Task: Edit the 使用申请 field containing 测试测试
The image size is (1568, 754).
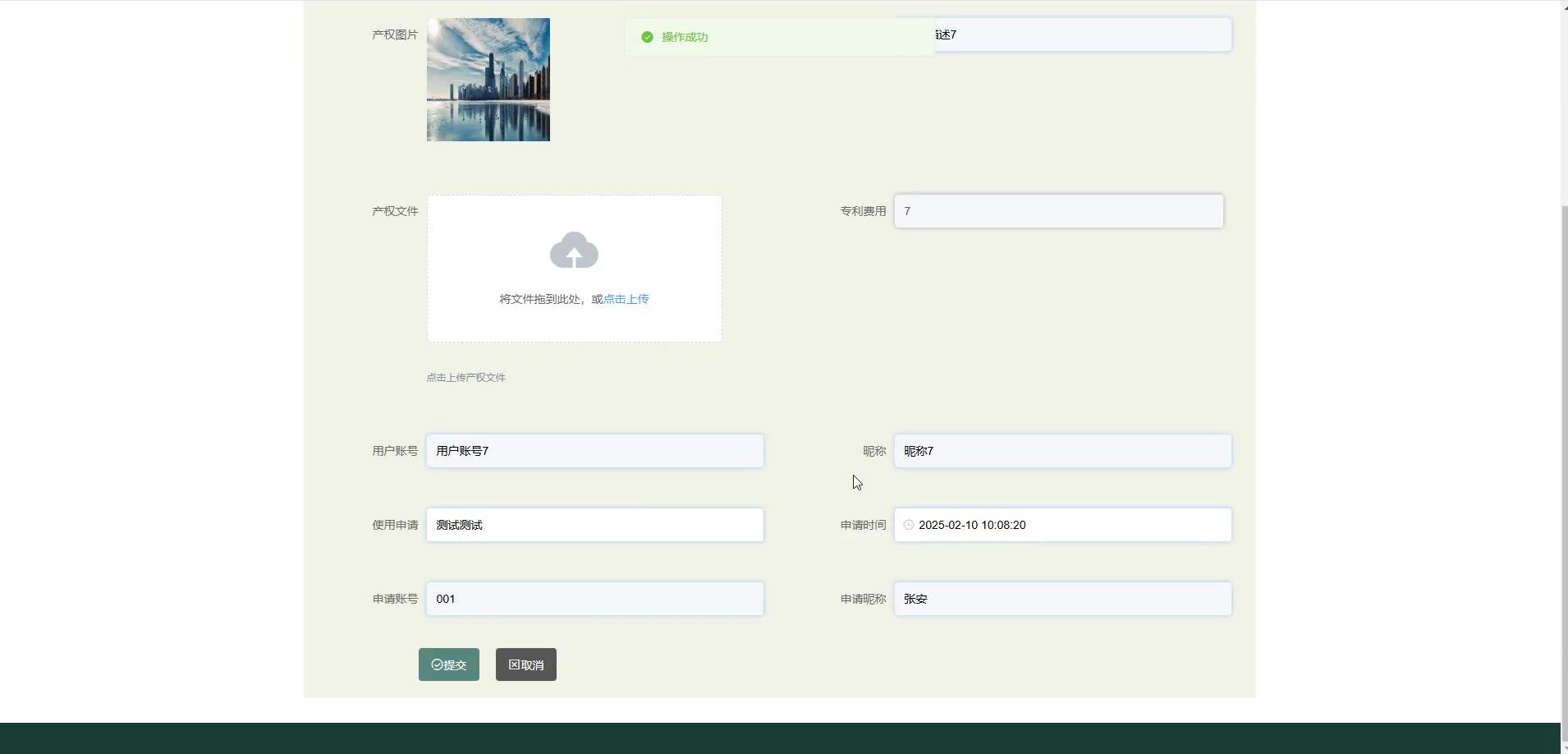Action: click(x=594, y=525)
